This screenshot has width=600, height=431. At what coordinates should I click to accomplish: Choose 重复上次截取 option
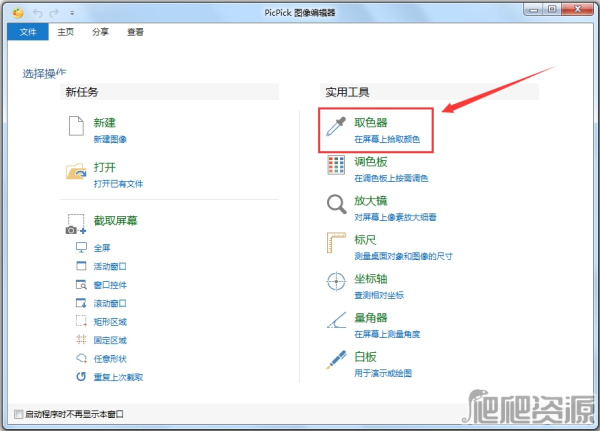coord(118,377)
